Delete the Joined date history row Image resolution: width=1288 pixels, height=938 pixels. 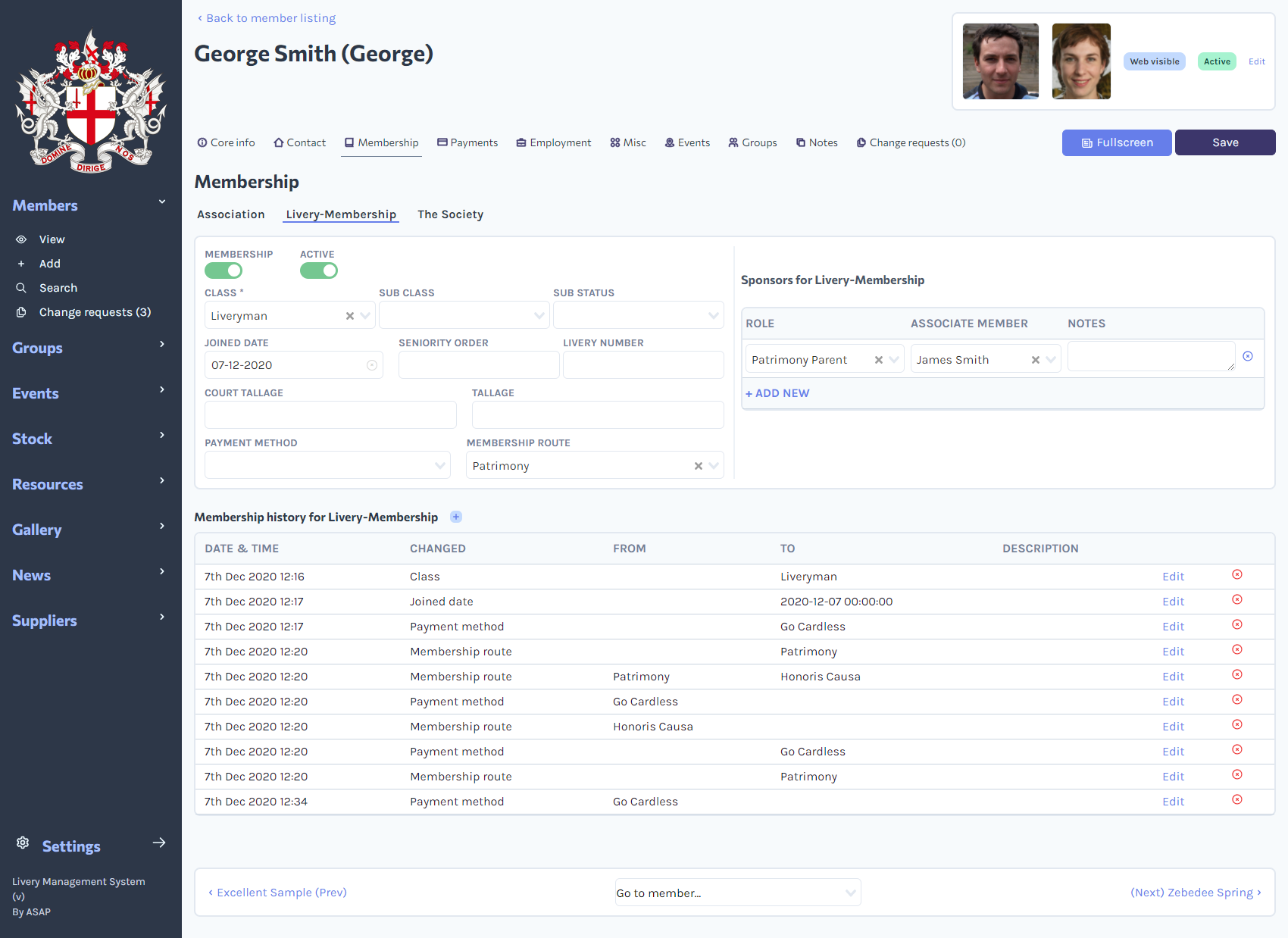[1237, 599]
